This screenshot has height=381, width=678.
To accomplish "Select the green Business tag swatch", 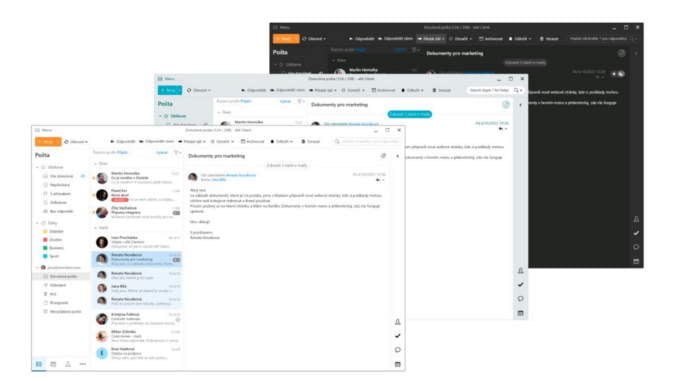I will click(x=45, y=248).
